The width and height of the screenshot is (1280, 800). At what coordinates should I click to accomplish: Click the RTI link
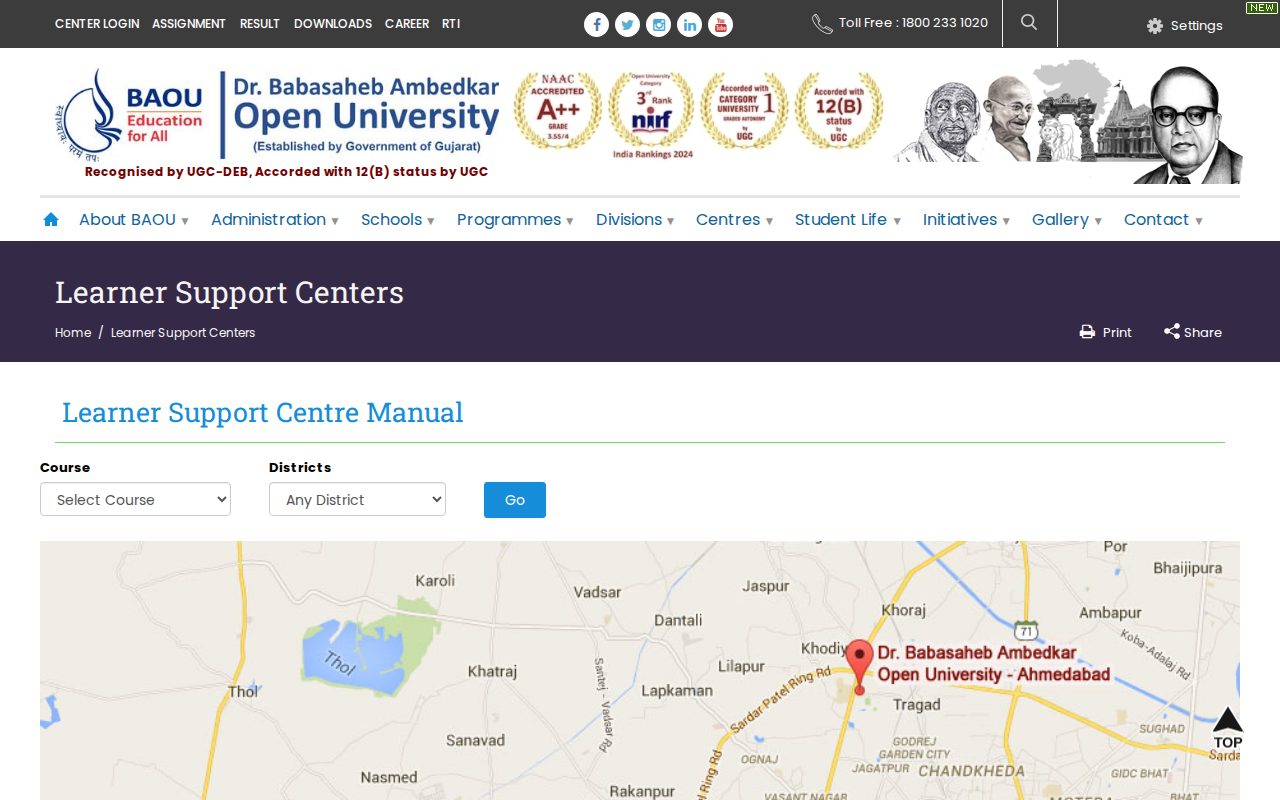pyautogui.click(x=451, y=23)
